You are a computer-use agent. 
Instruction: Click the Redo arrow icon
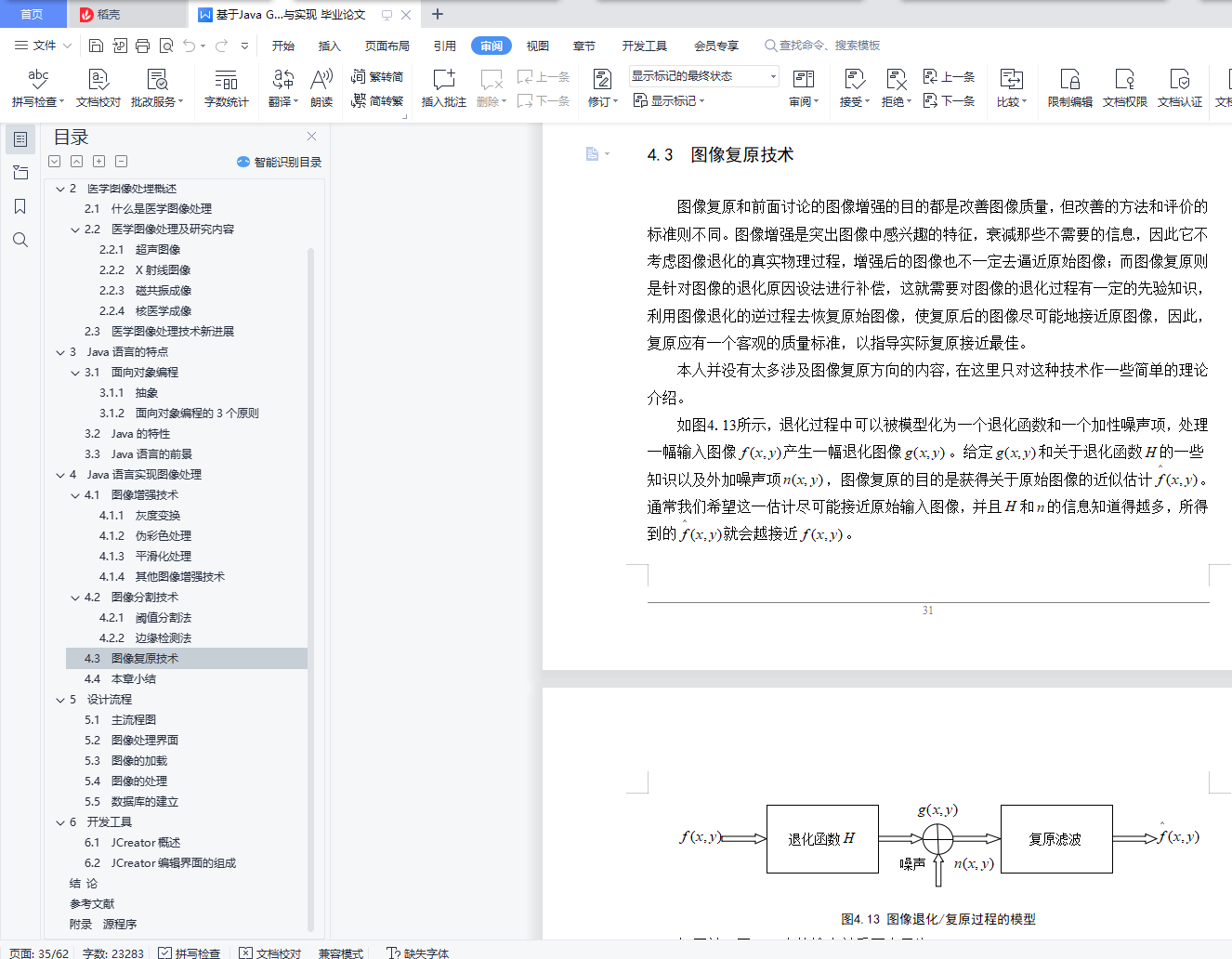222,46
